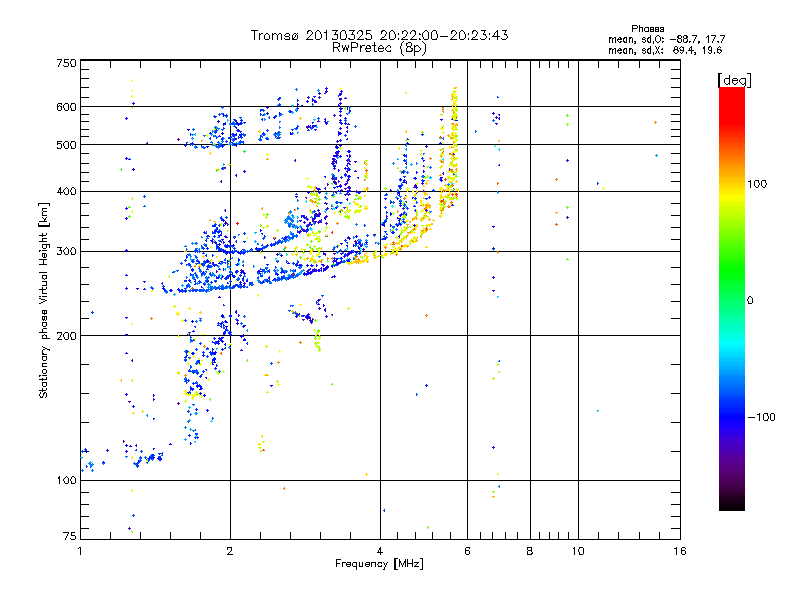Click the 16 tick on the frequency axis

(678, 552)
